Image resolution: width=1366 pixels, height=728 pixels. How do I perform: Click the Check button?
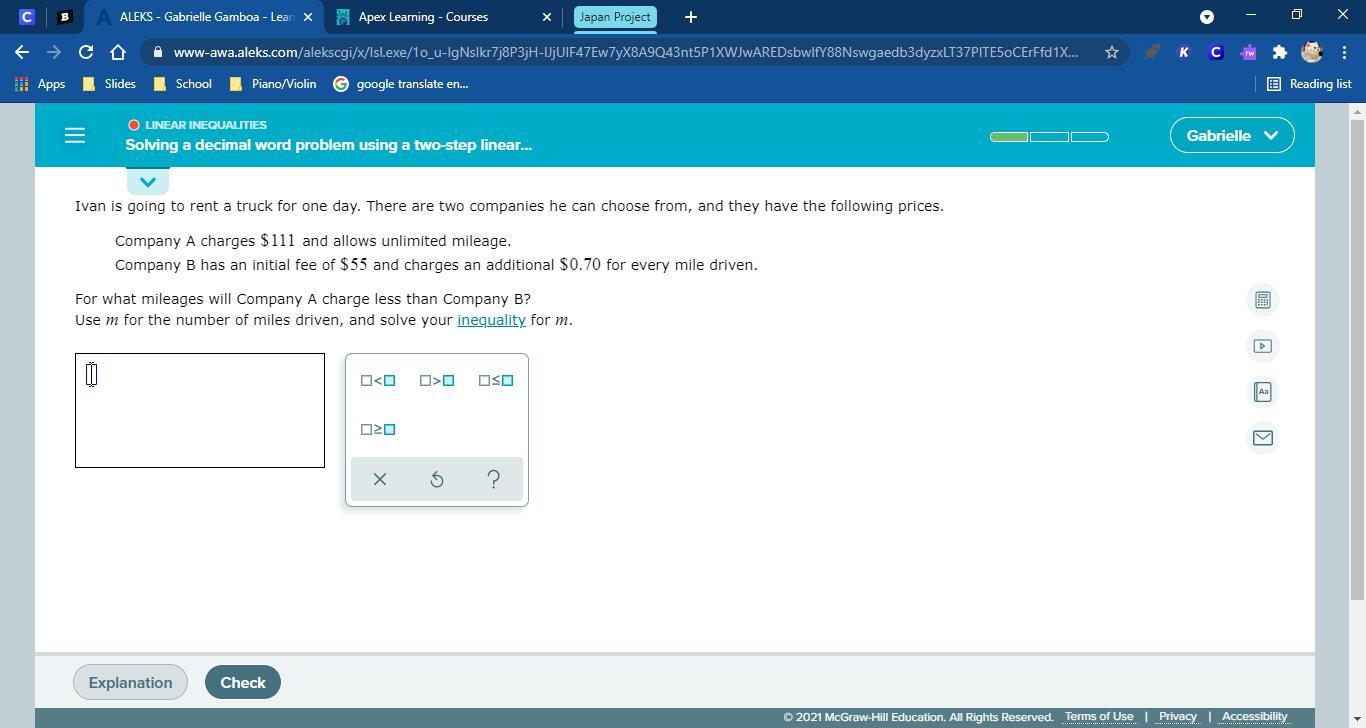tap(242, 682)
